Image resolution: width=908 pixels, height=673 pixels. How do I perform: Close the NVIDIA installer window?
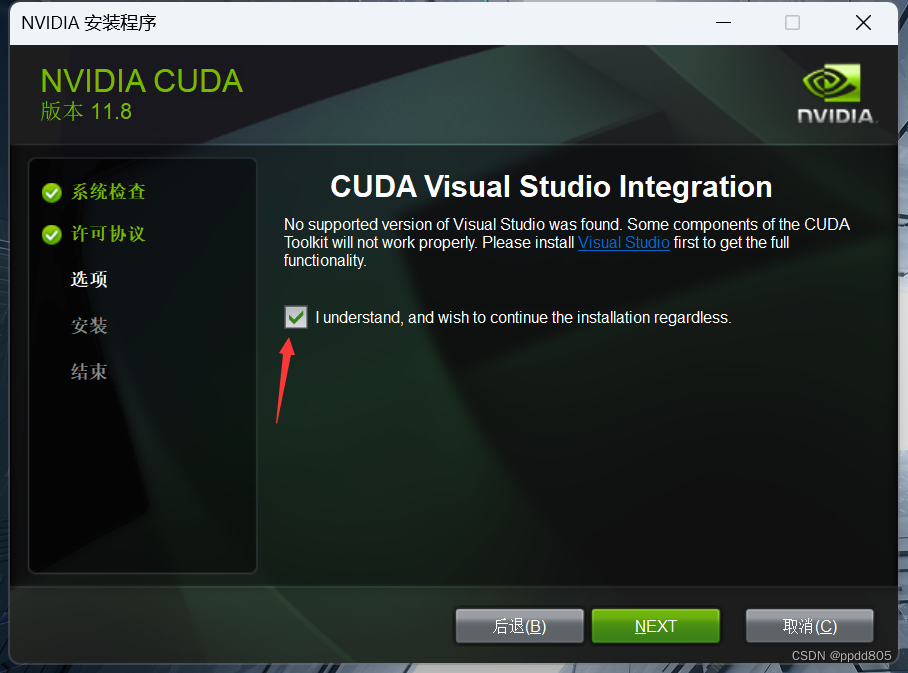point(863,23)
